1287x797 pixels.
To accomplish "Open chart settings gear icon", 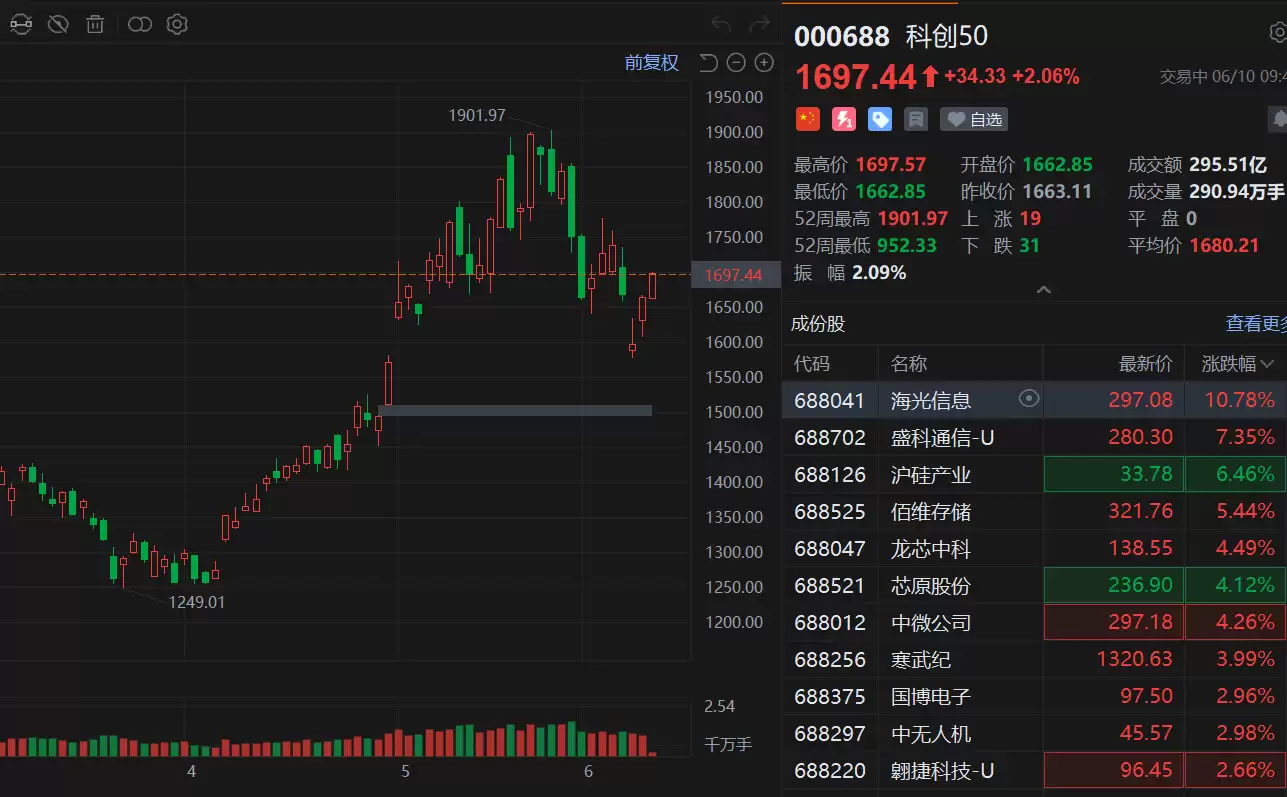I will click(x=177, y=24).
